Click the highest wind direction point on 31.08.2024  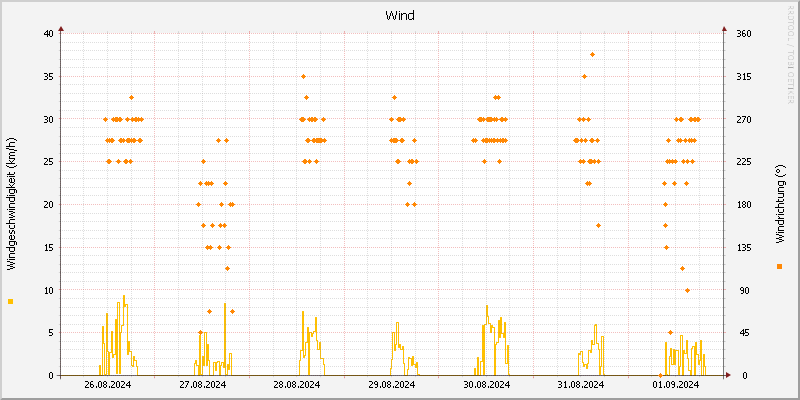pos(592,55)
